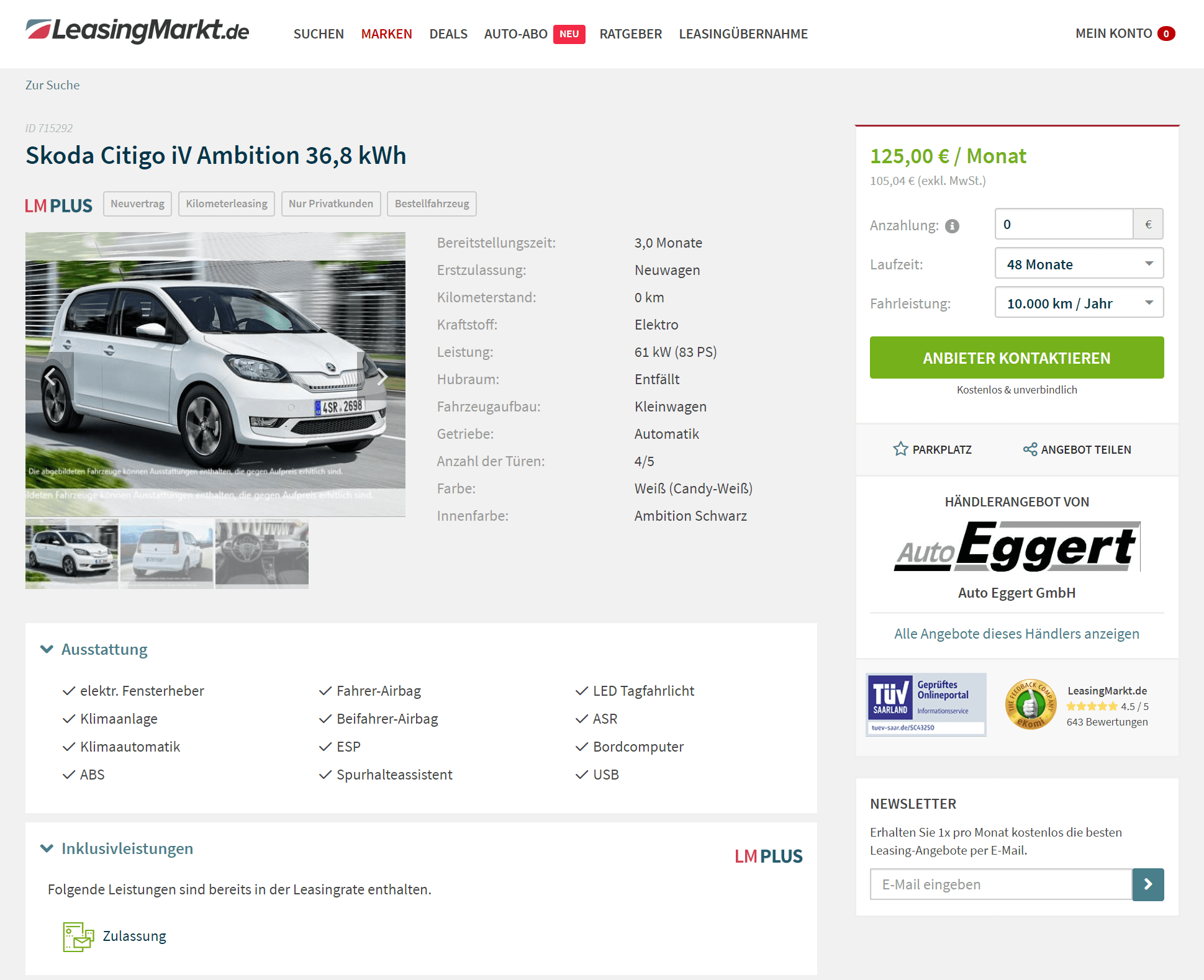Go back via Zur Suche link
1204x980 pixels.
click(x=53, y=85)
